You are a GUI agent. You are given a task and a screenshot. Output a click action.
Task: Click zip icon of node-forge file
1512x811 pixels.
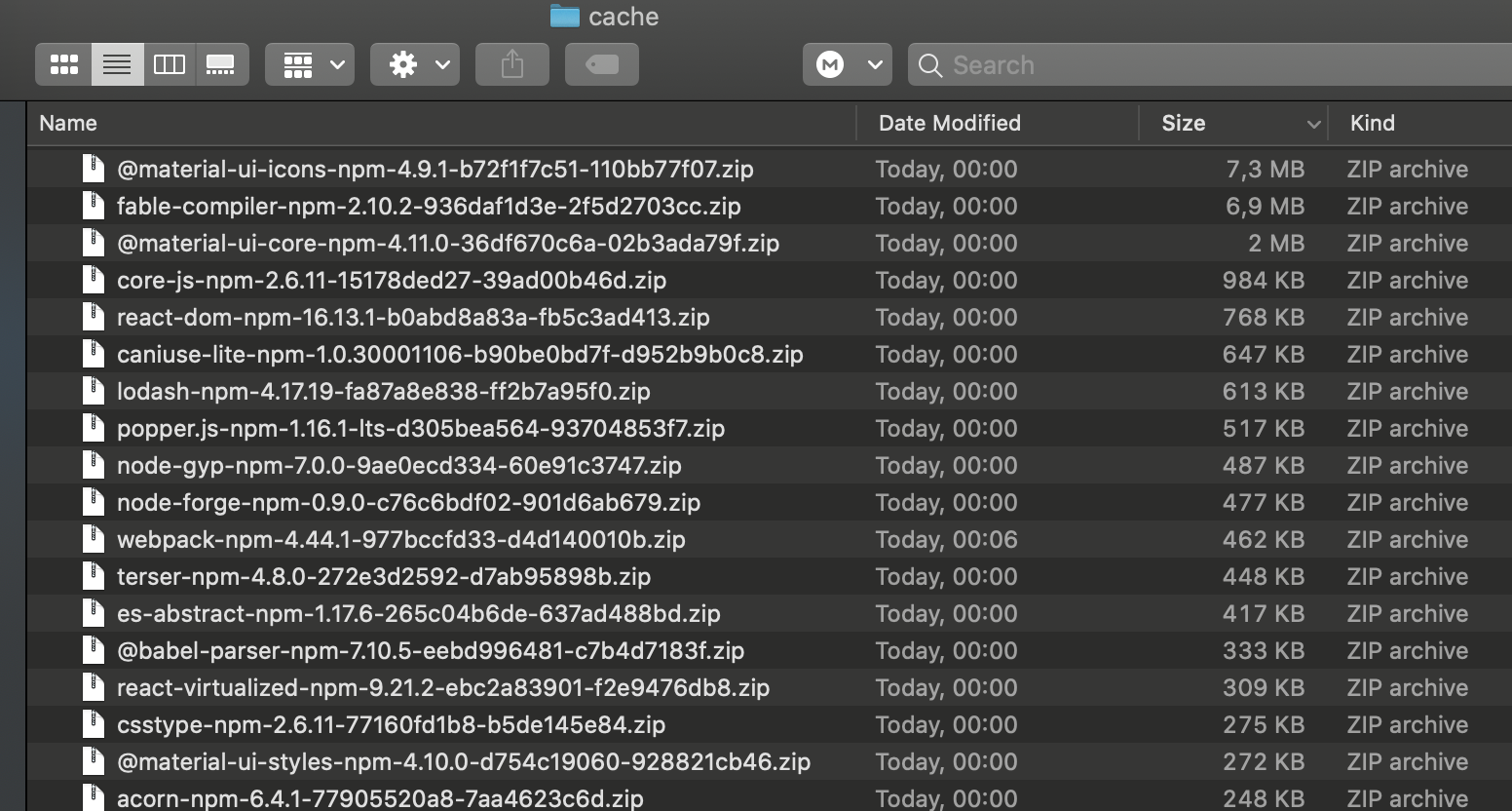(x=94, y=502)
